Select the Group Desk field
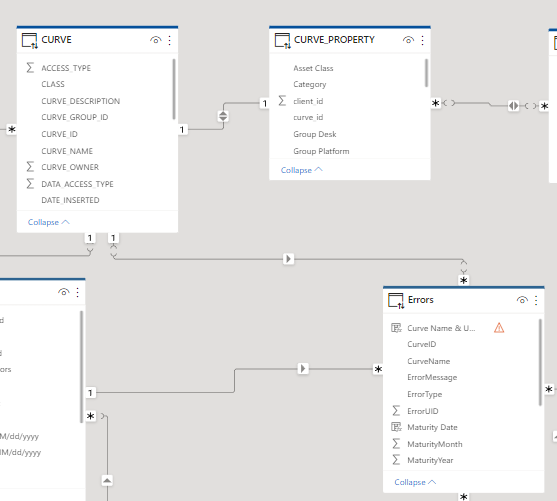Image resolution: width=557 pixels, height=501 pixels. 315,134
